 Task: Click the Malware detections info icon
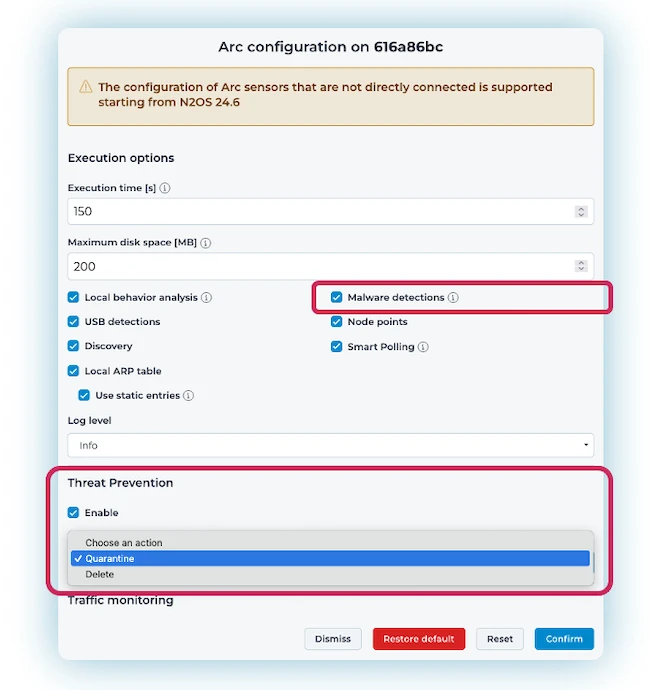tap(453, 298)
